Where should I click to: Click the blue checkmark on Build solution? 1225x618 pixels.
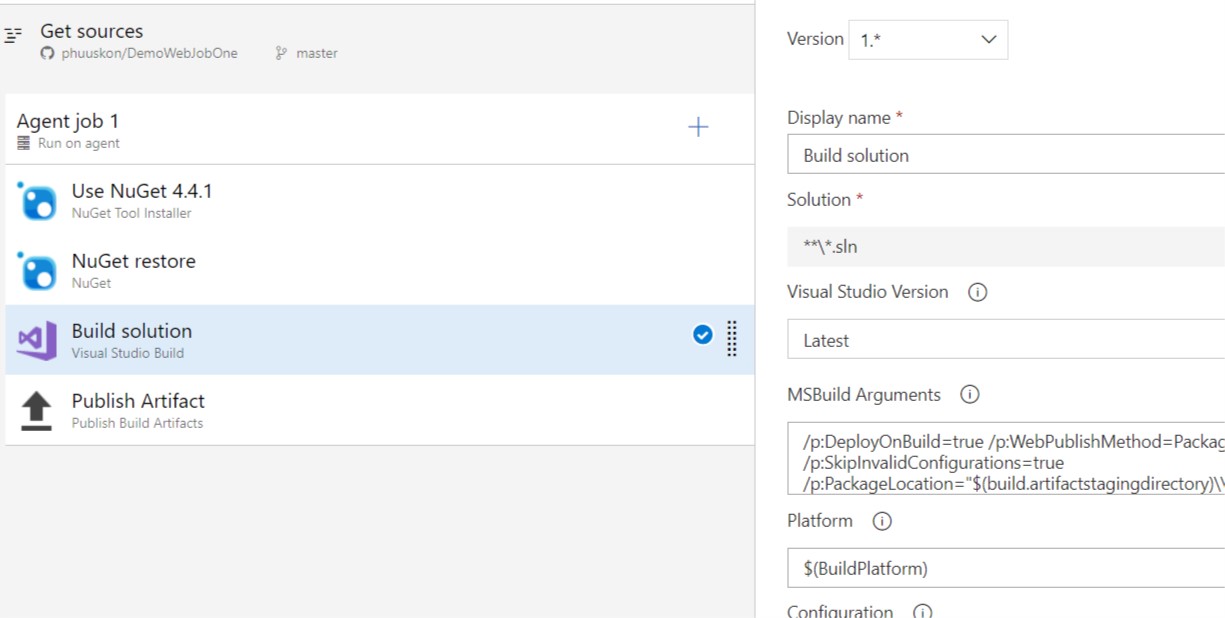(703, 335)
